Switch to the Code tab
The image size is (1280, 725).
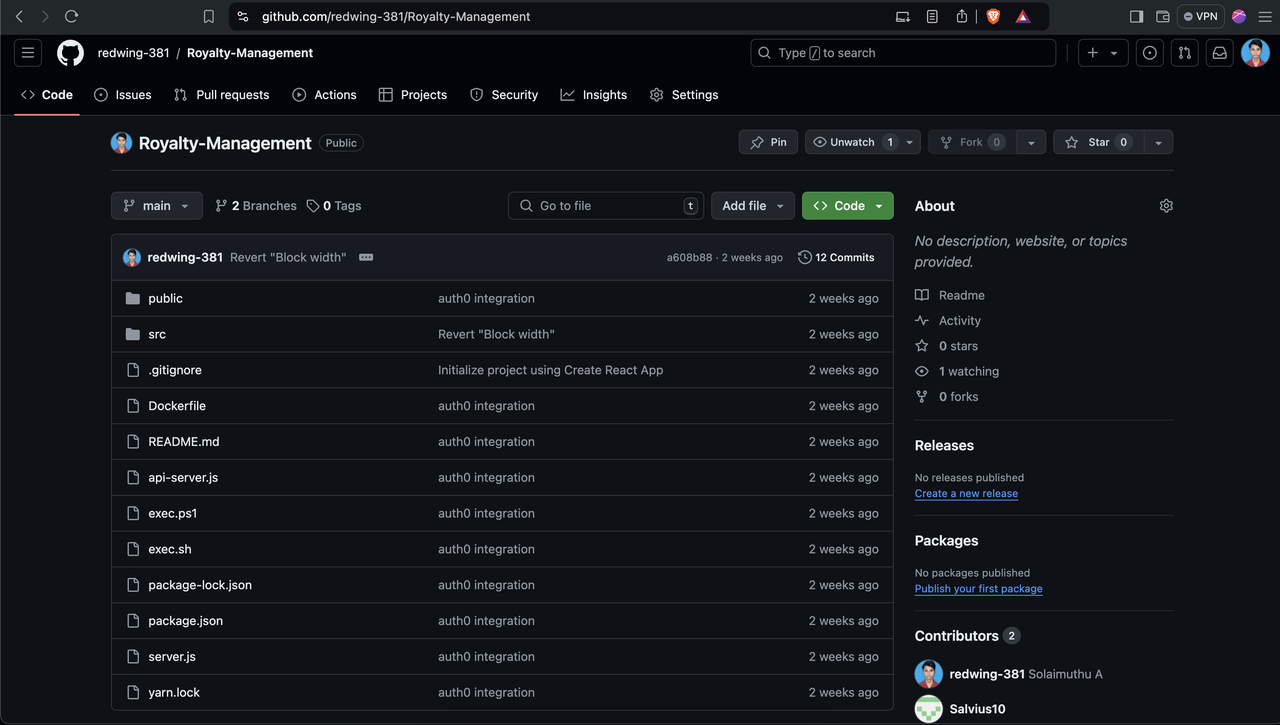(47, 94)
